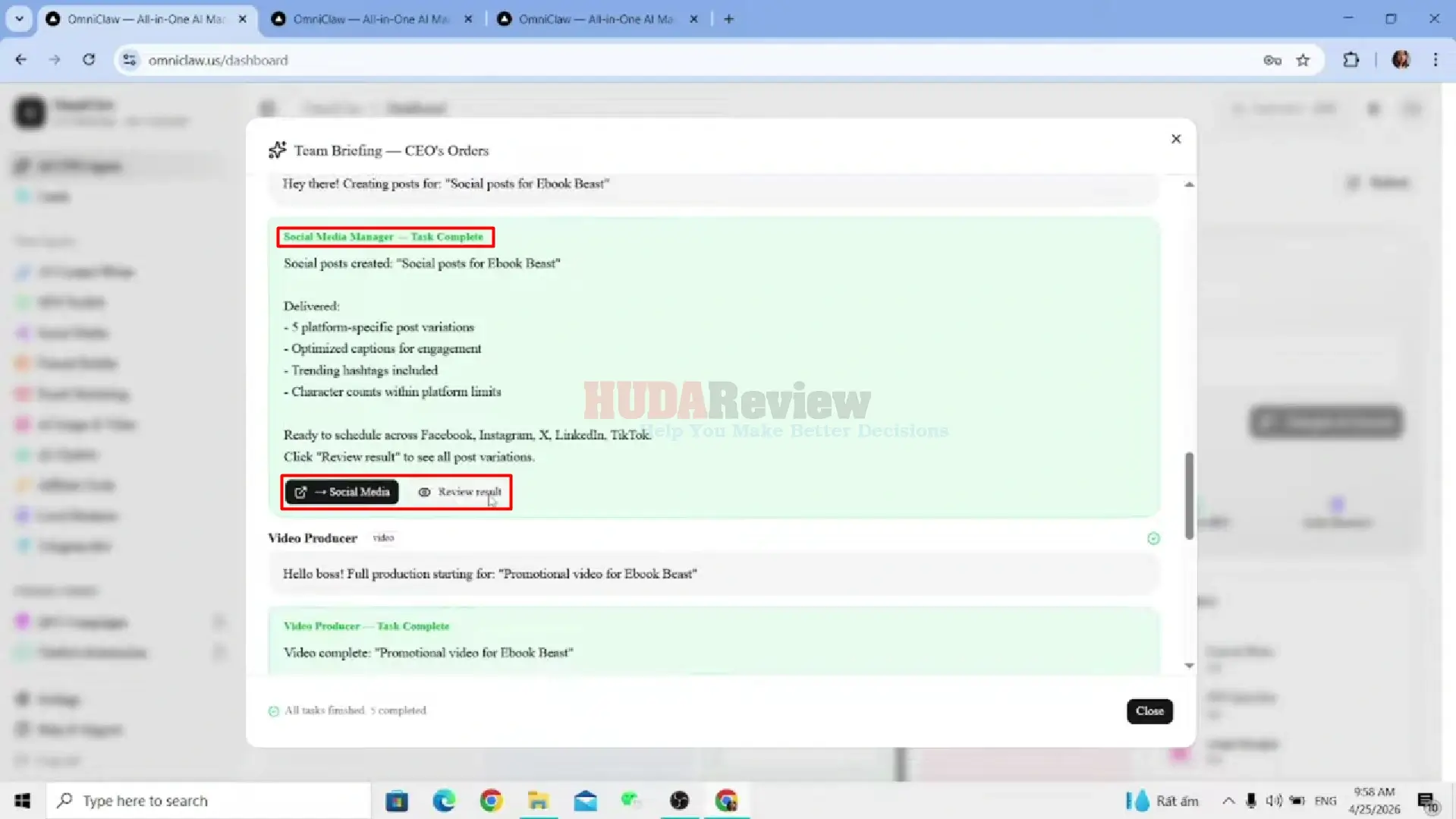Screen dimensions: 1456x819
Task: Click the black Close button
Action: coord(1149,711)
